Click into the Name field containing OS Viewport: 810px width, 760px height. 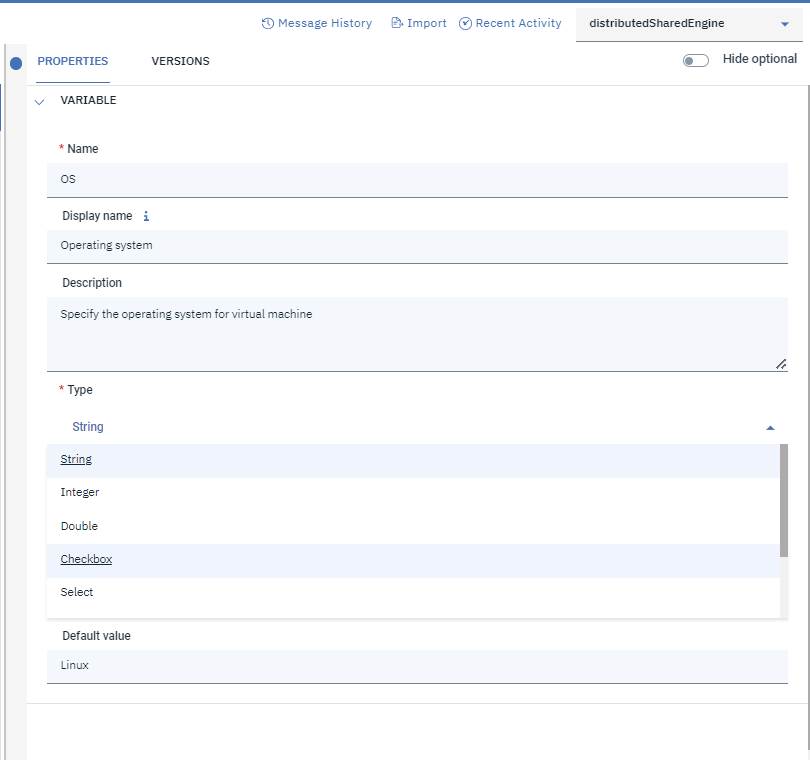pyautogui.click(x=416, y=180)
